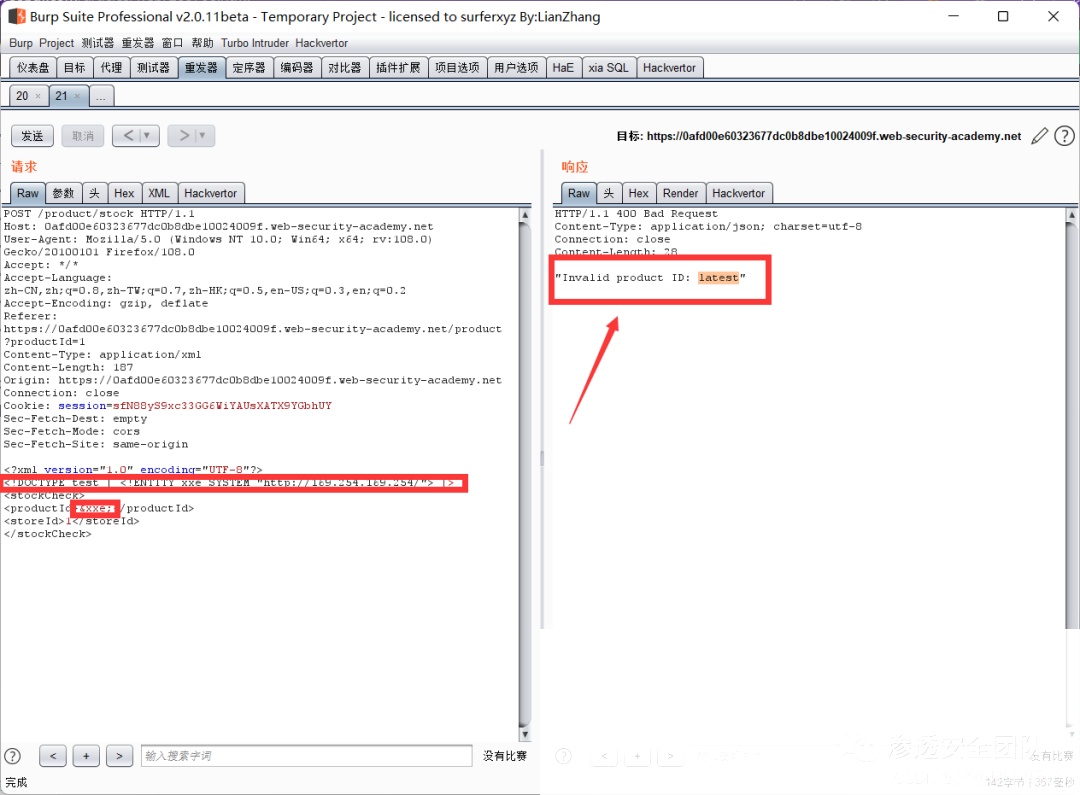
Task: Switch to the xia SQL tab
Action: tap(608, 68)
